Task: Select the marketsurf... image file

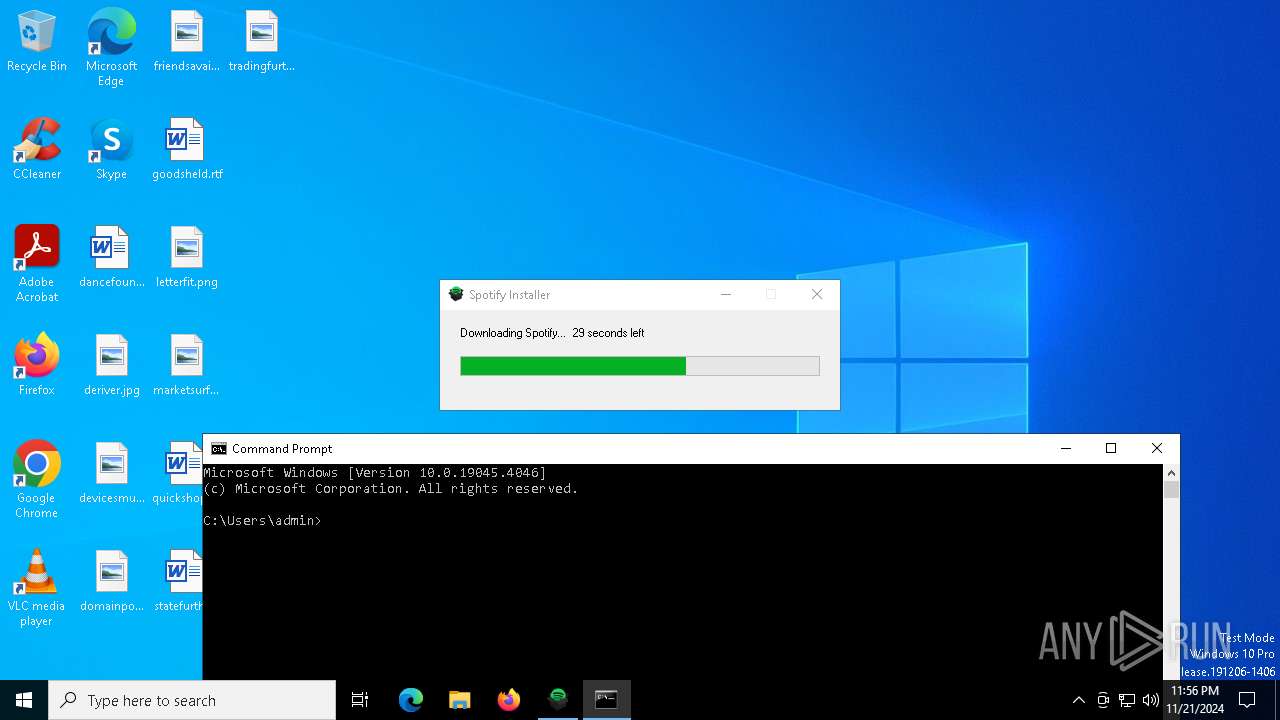Action: click(186, 366)
